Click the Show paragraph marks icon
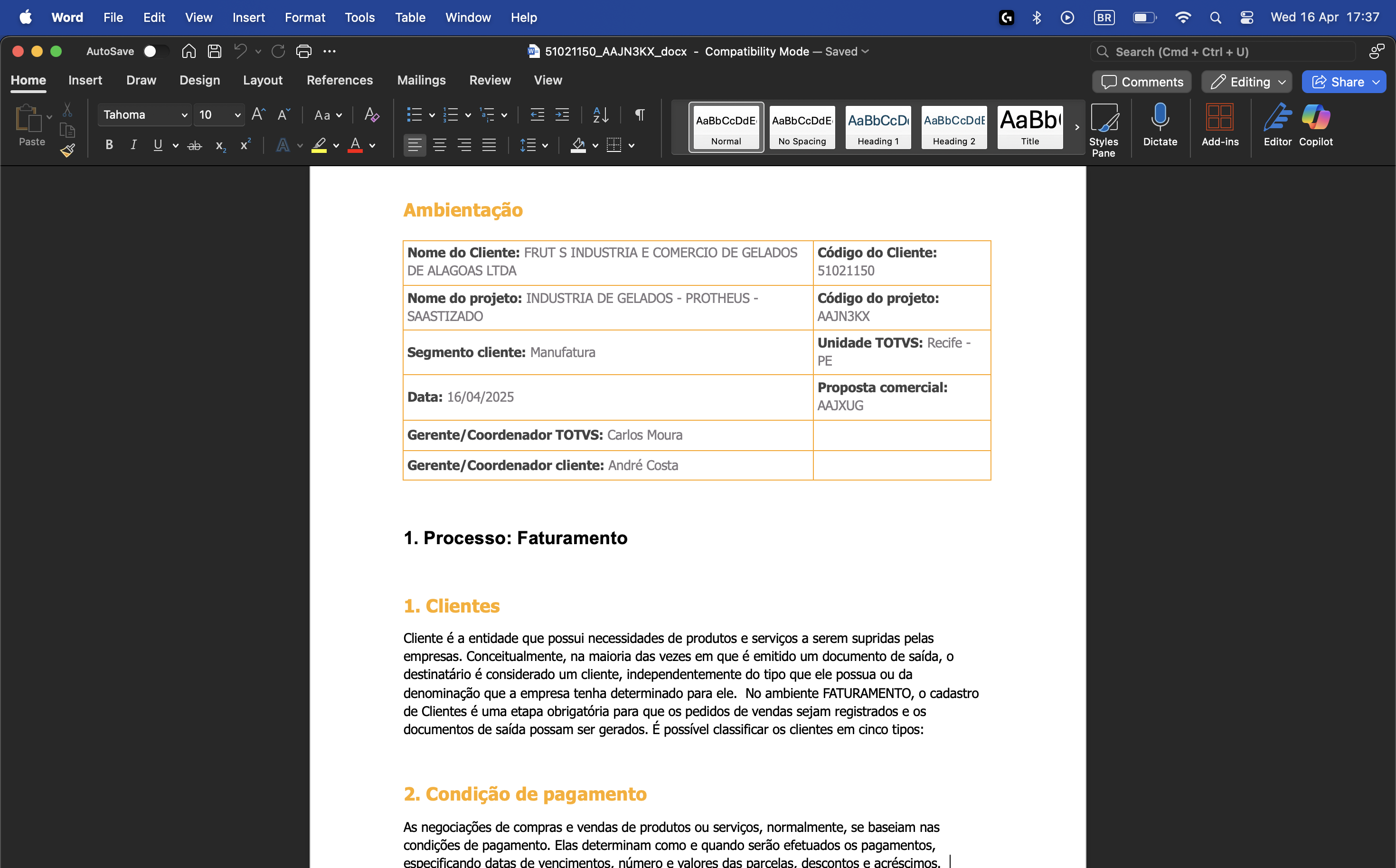Screen dimensions: 1396x868 (640, 115)
